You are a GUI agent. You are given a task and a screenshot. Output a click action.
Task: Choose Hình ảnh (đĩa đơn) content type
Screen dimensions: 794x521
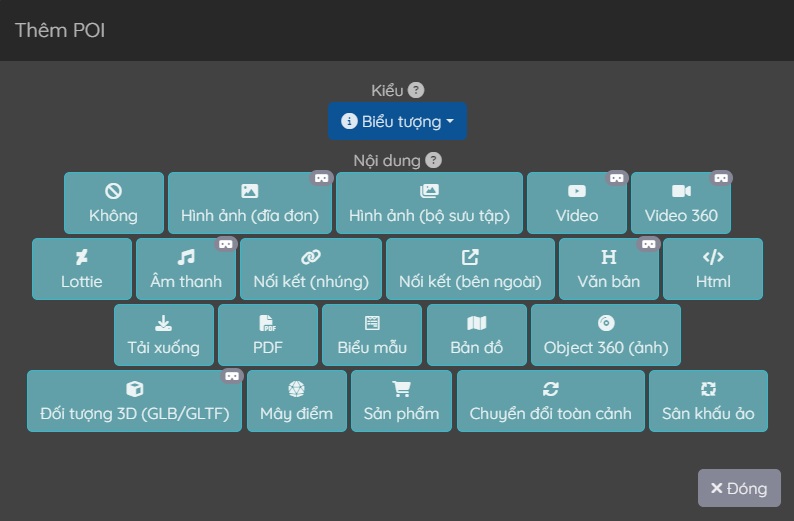[249, 203]
